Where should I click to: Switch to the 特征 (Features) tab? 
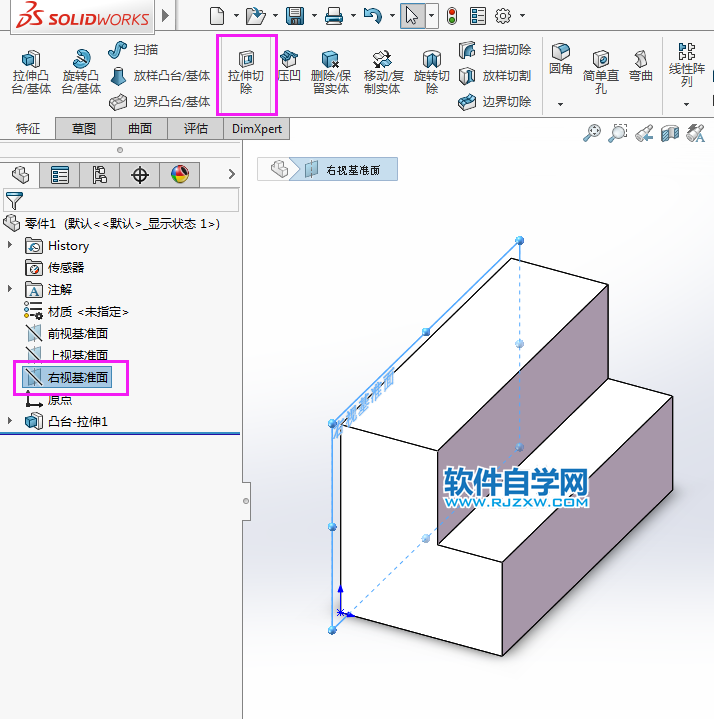coord(28,128)
